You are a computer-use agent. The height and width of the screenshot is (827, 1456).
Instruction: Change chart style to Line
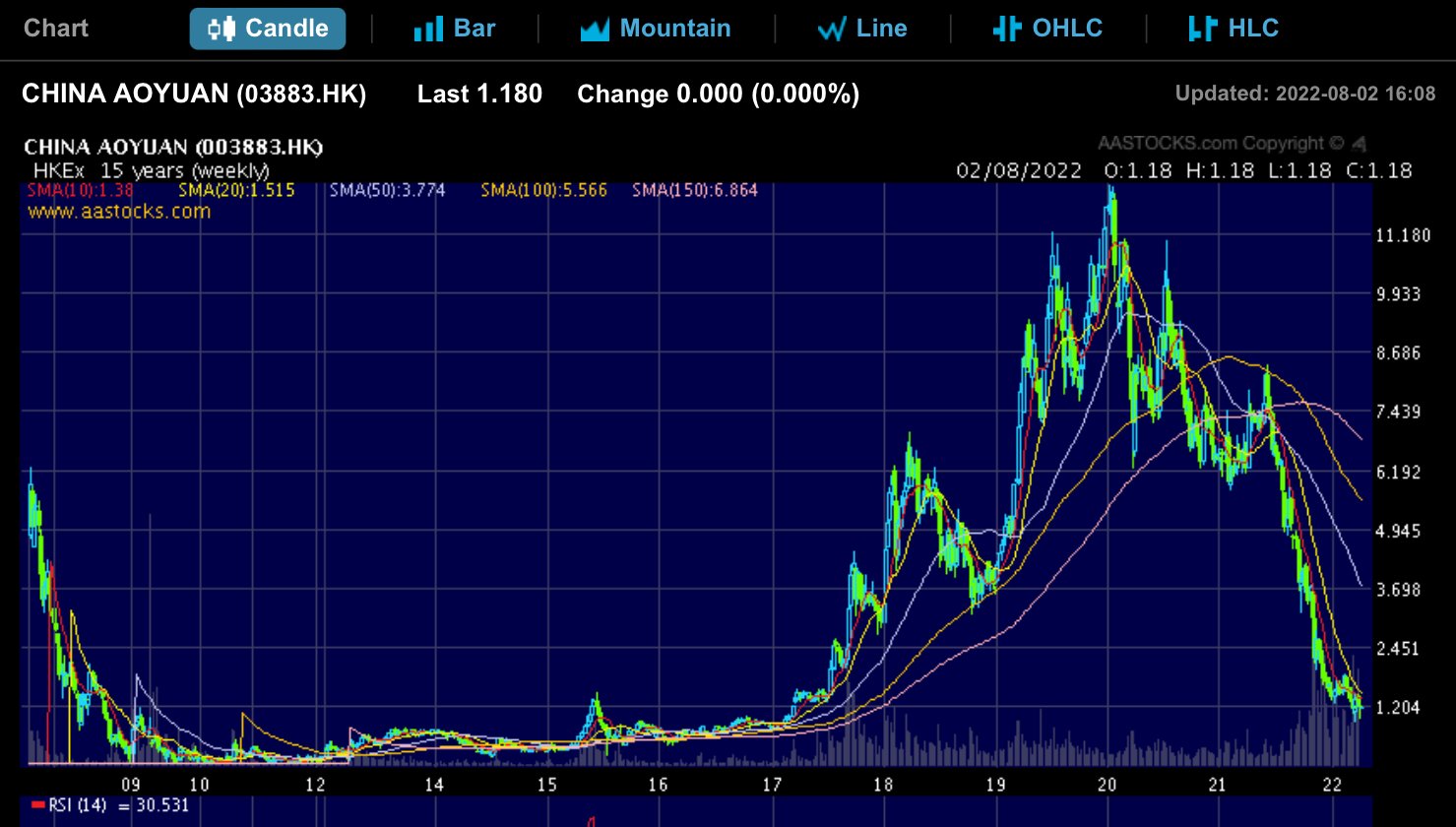click(x=862, y=29)
